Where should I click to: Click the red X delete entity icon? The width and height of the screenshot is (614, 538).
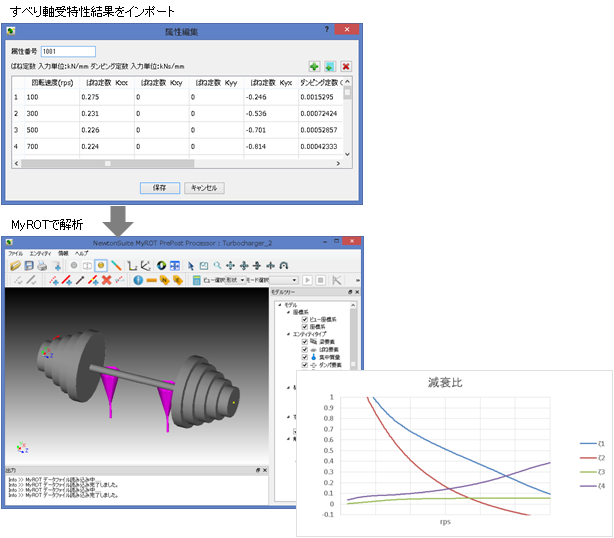coord(107,280)
